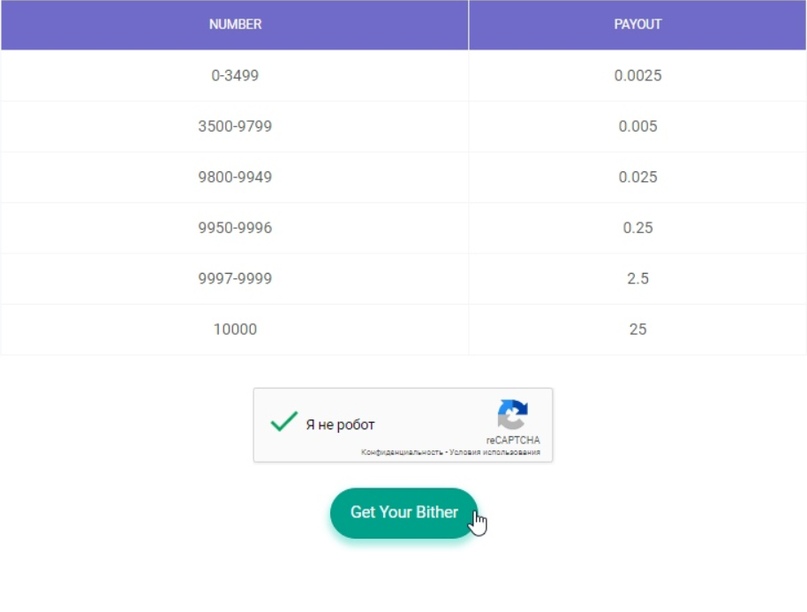Open the Условия использования terms link
Screen dimensions: 807x612
pos(494,452)
